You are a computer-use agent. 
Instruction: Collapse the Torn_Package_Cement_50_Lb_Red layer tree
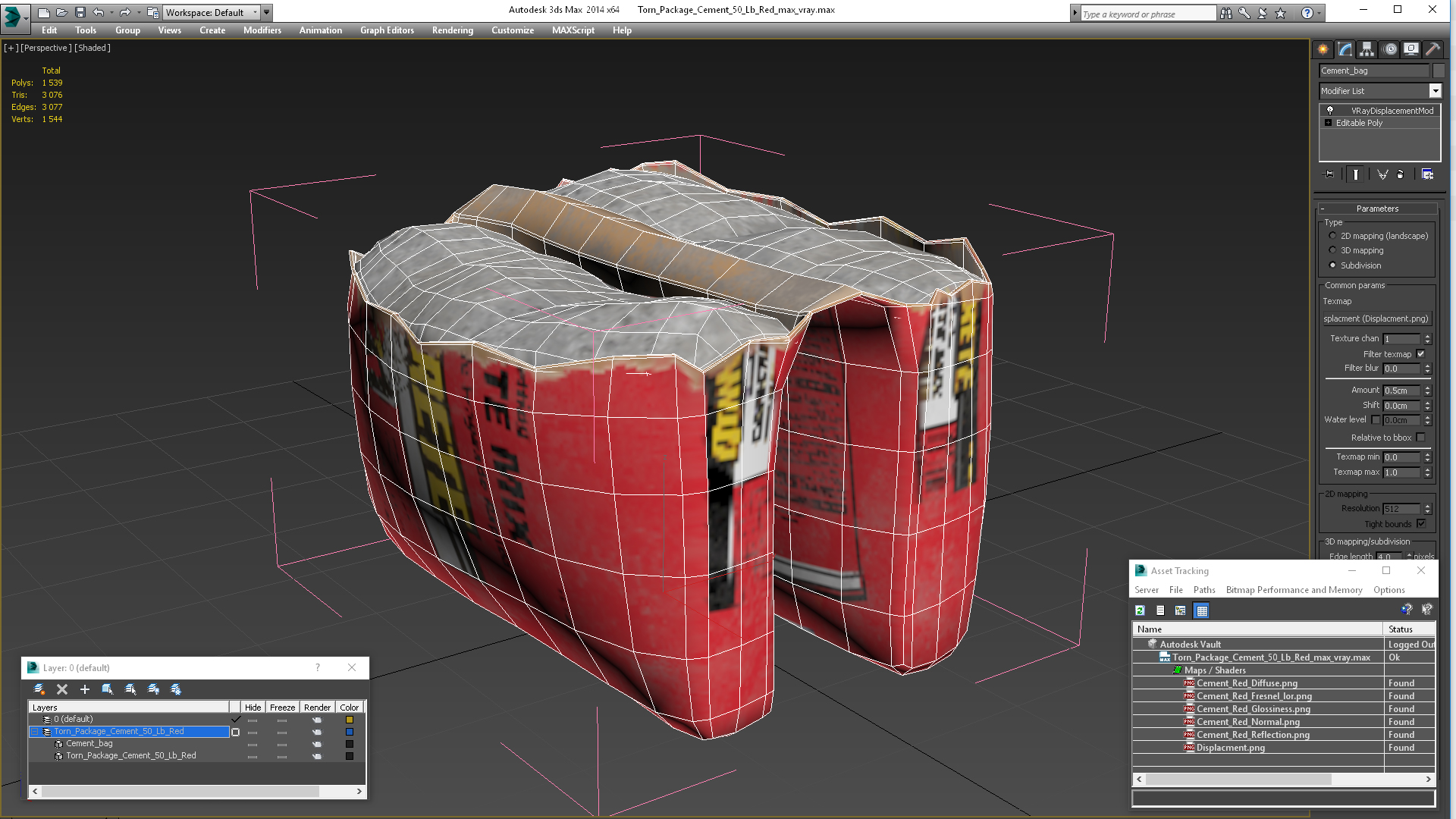point(34,732)
